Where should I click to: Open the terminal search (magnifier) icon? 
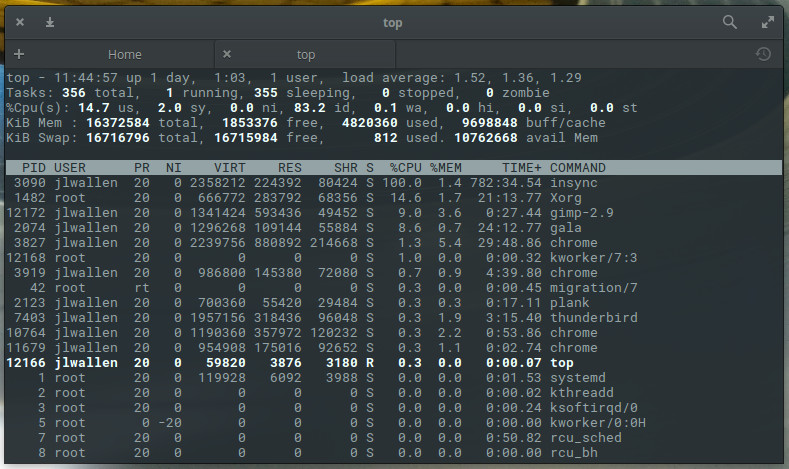(x=730, y=21)
